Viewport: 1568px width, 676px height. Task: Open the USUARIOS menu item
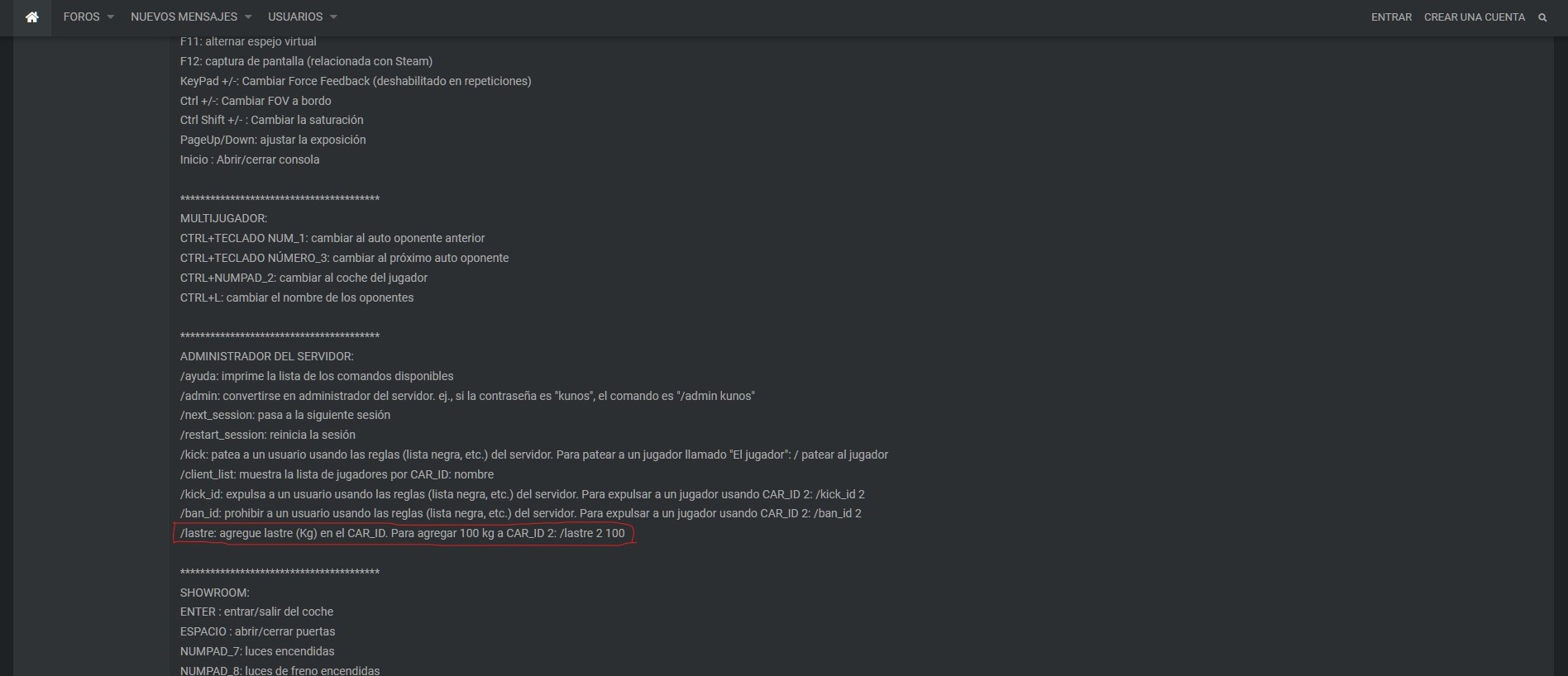click(295, 17)
